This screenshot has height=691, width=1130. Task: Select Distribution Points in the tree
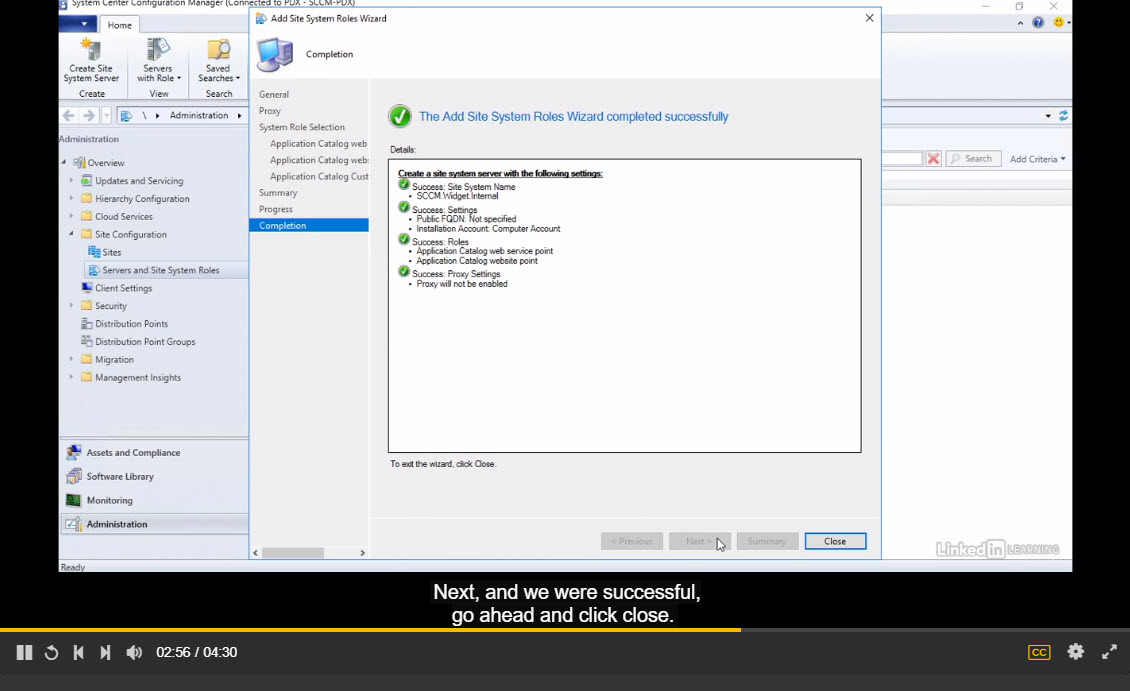tap(131, 324)
